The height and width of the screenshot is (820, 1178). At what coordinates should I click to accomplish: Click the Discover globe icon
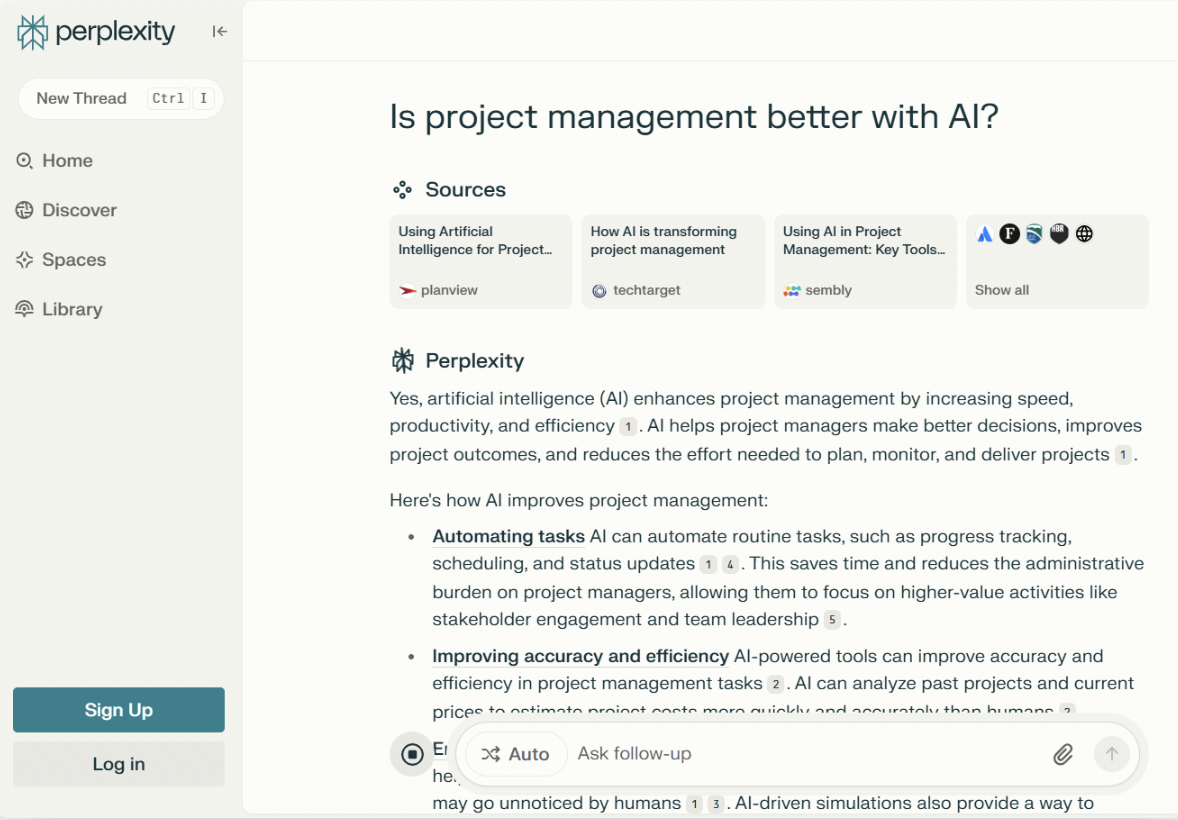tap(25, 210)
